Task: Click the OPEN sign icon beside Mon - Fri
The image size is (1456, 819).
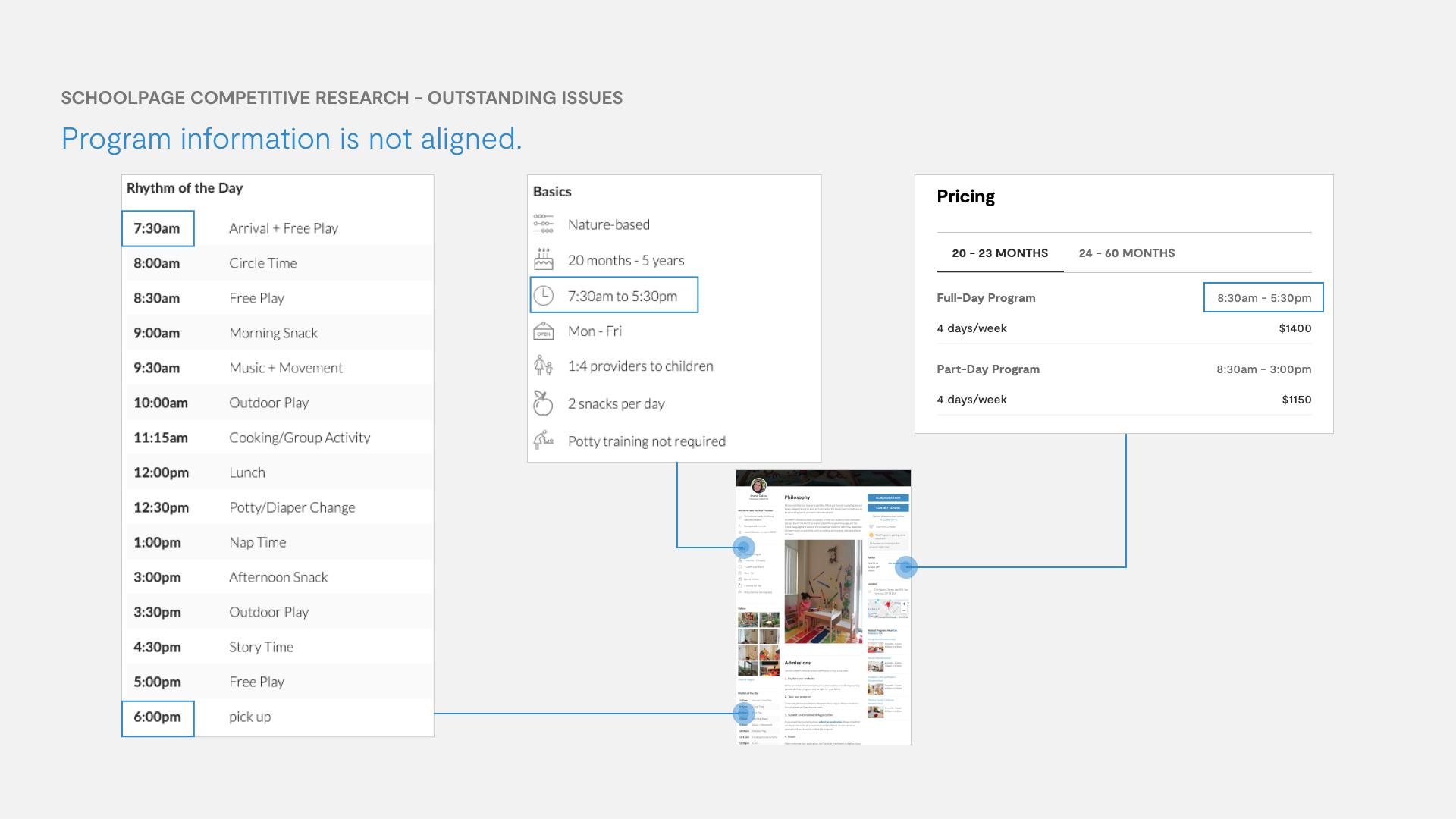Action: point(544,331)
